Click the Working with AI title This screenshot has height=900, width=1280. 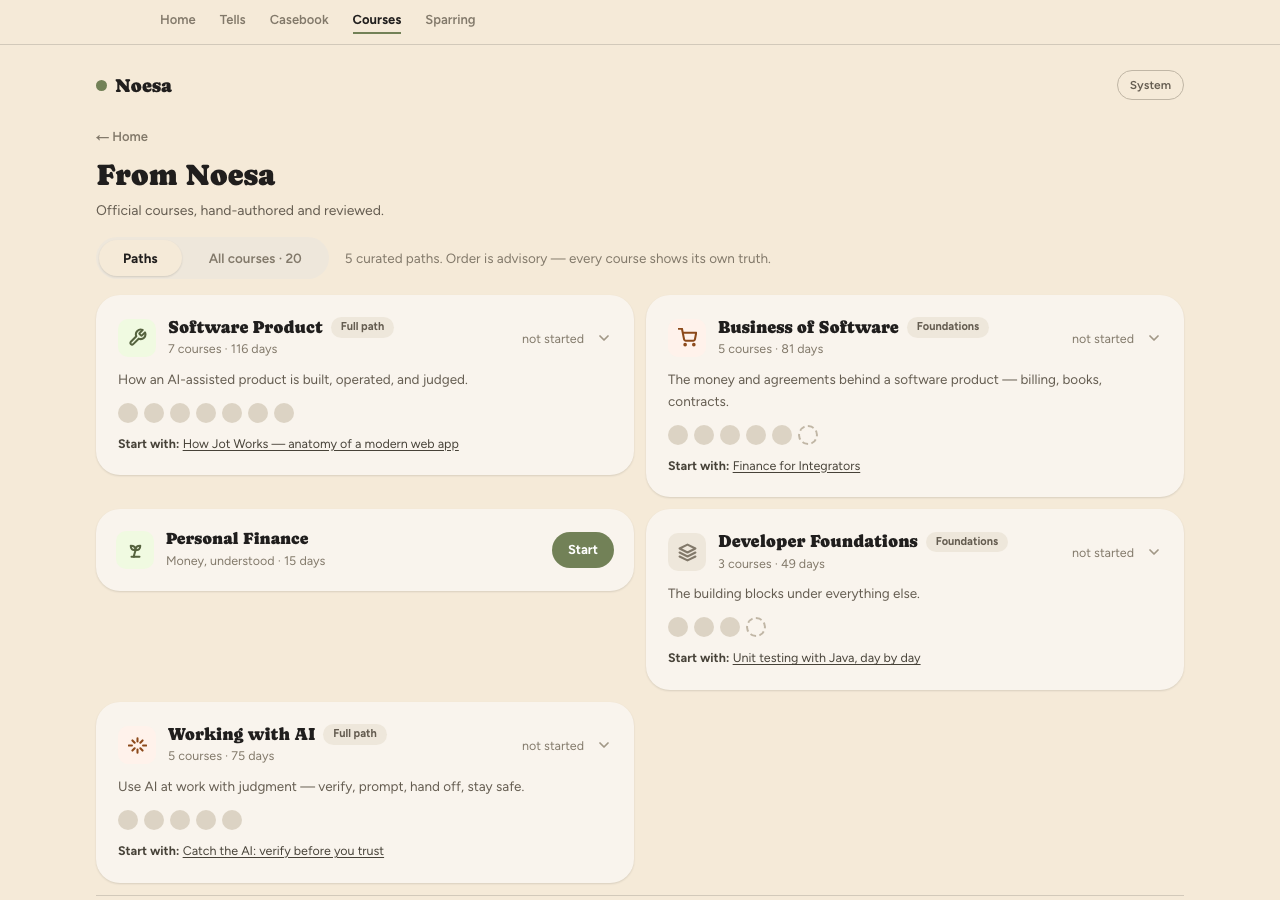(x=241, y=734)
